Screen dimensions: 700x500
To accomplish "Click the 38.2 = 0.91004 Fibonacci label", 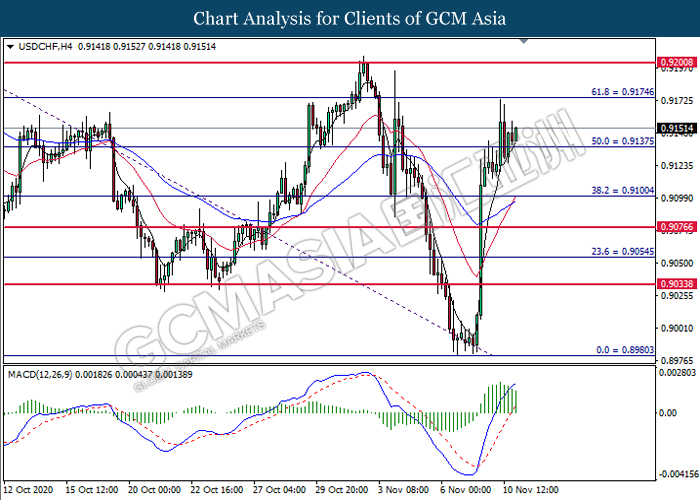I will coord(623,191).
